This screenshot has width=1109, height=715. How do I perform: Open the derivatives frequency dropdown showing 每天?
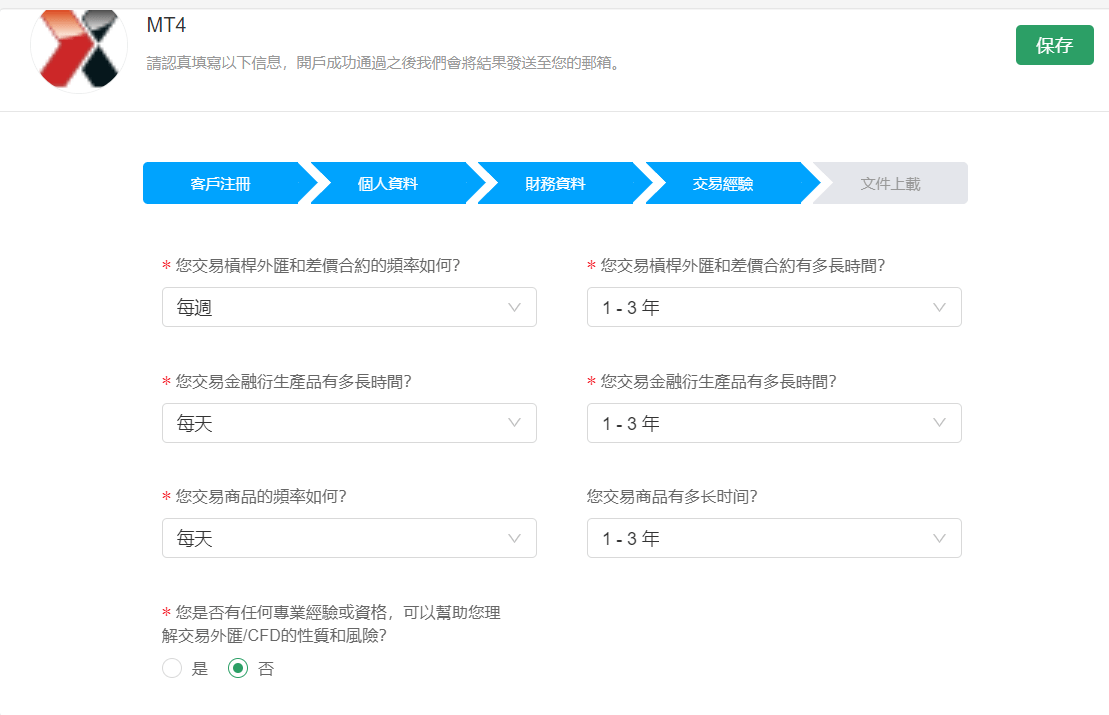coord(349,423)
